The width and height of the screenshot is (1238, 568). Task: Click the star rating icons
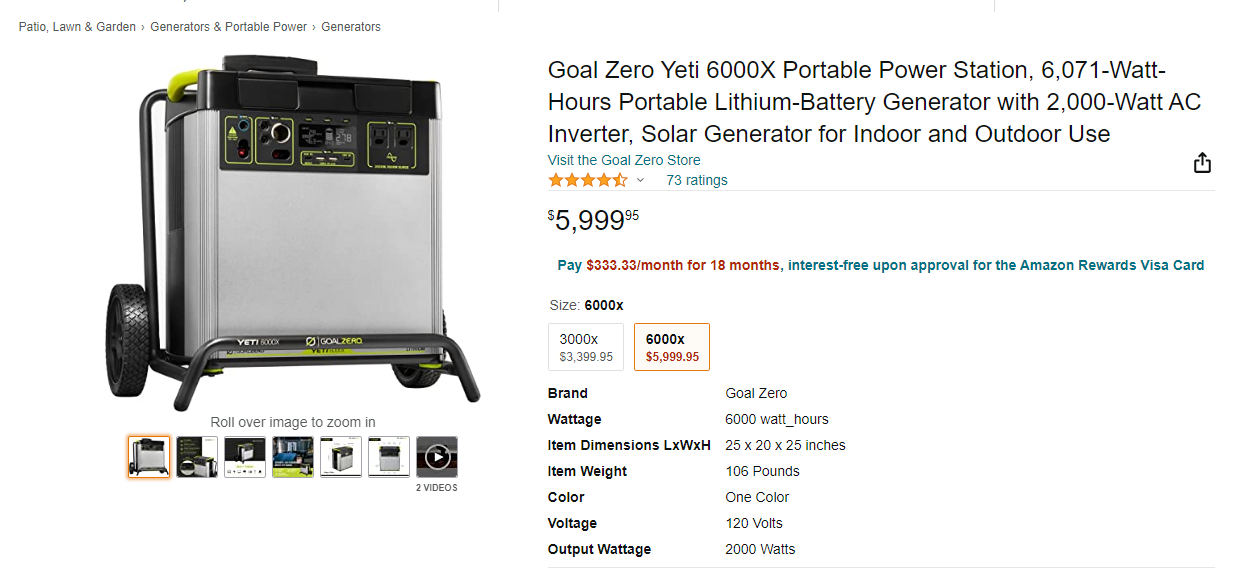588,180
